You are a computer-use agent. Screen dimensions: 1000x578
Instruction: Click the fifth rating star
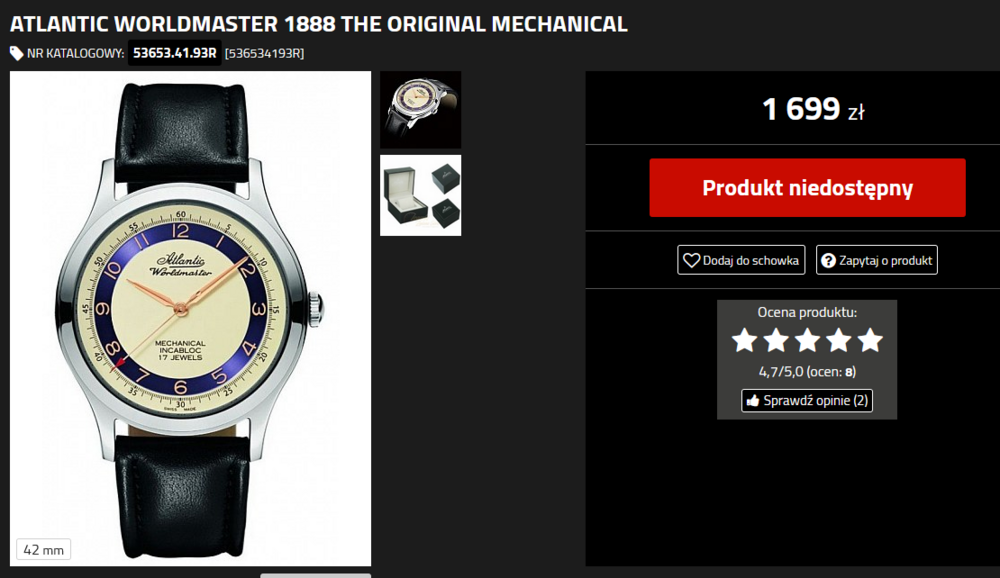coord(870,340)
